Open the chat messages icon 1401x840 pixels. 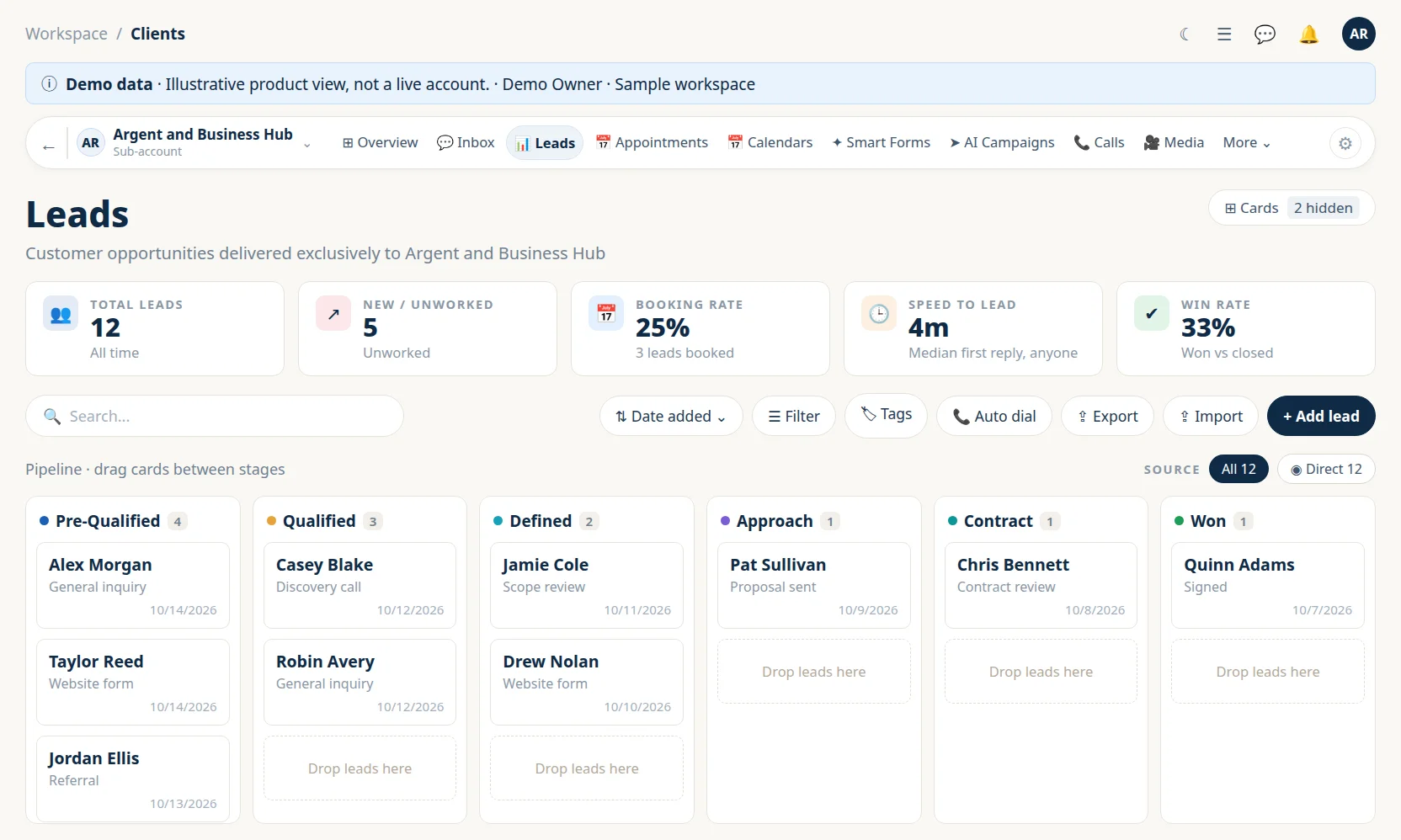click(1265, 35)
